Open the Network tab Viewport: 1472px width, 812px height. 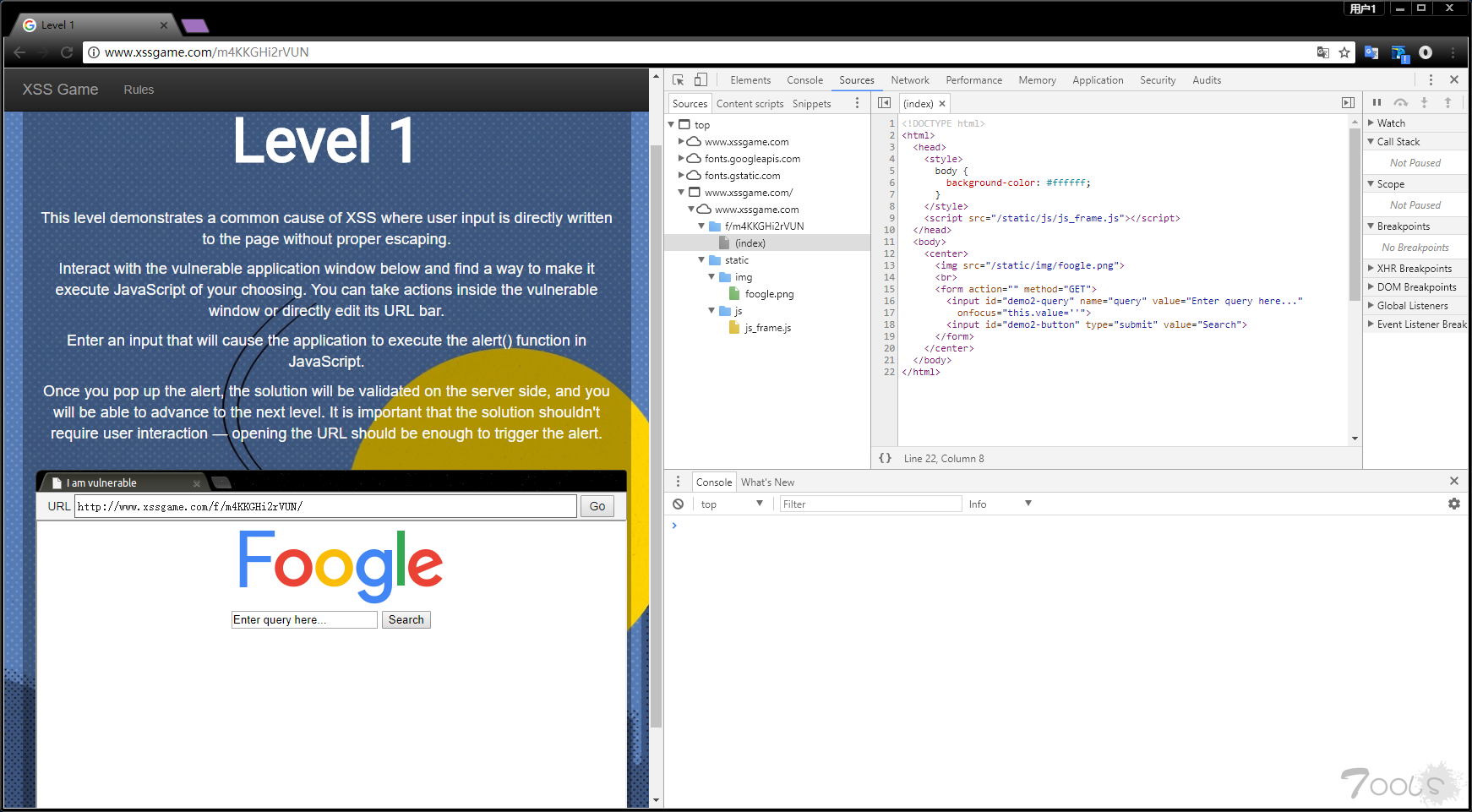(909, 80)
